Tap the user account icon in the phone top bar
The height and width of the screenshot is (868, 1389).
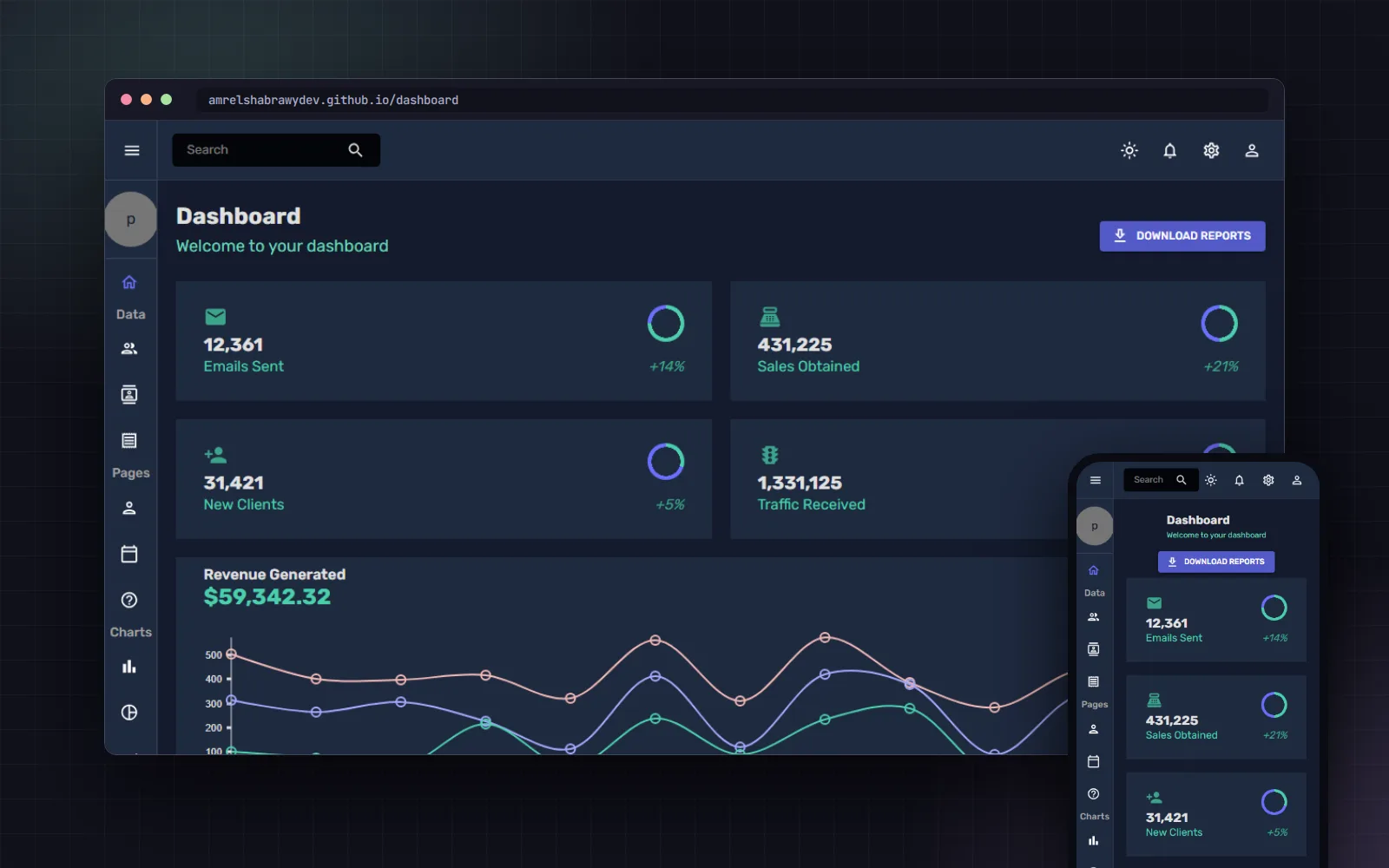click(1297, 480)
